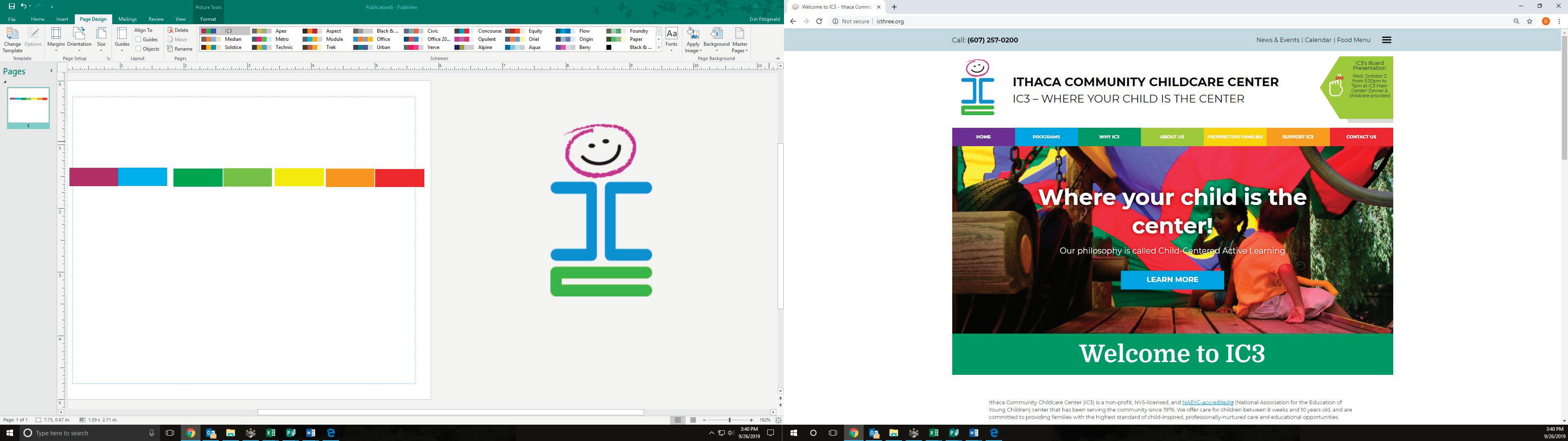The image size is (1568, 441).
Task: Expand the Schemes gallery more arrow
Action: (659, 47)
